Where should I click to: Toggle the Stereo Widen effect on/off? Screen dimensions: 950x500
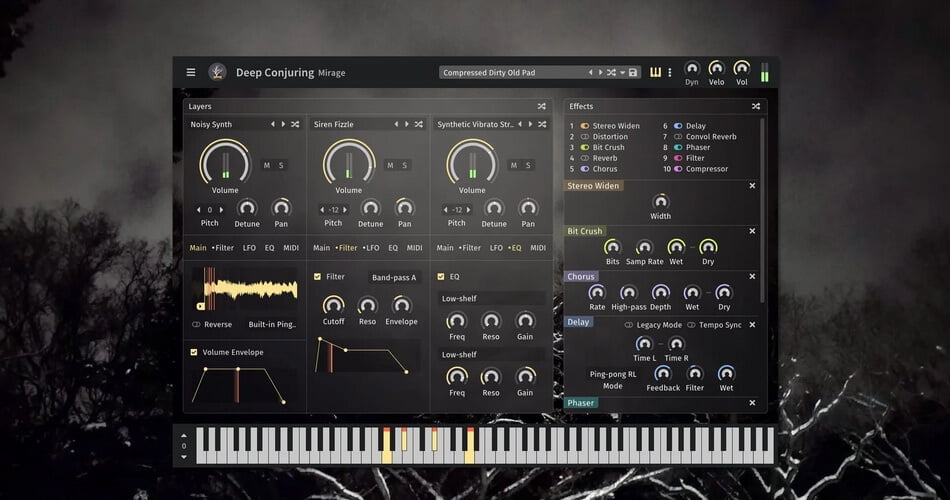(x=585, y=125)
